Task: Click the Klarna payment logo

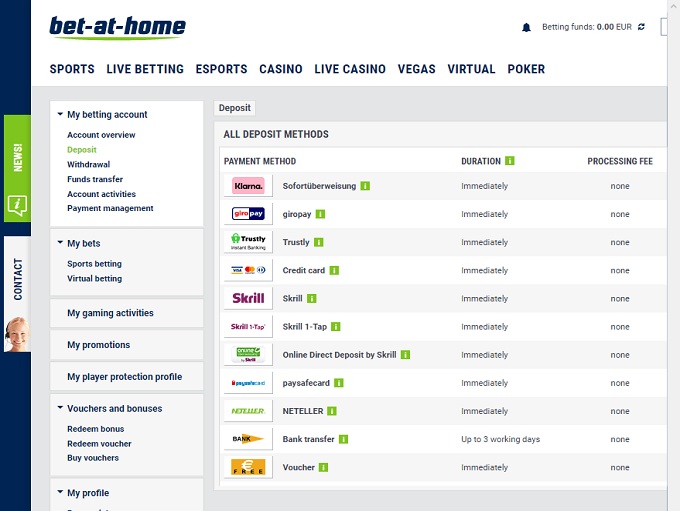Action: pyautogui.click(x=247, y=186)
